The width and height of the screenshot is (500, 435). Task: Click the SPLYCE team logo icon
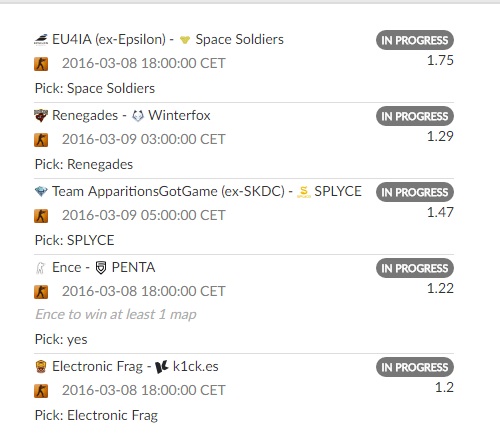coord(304,192)
